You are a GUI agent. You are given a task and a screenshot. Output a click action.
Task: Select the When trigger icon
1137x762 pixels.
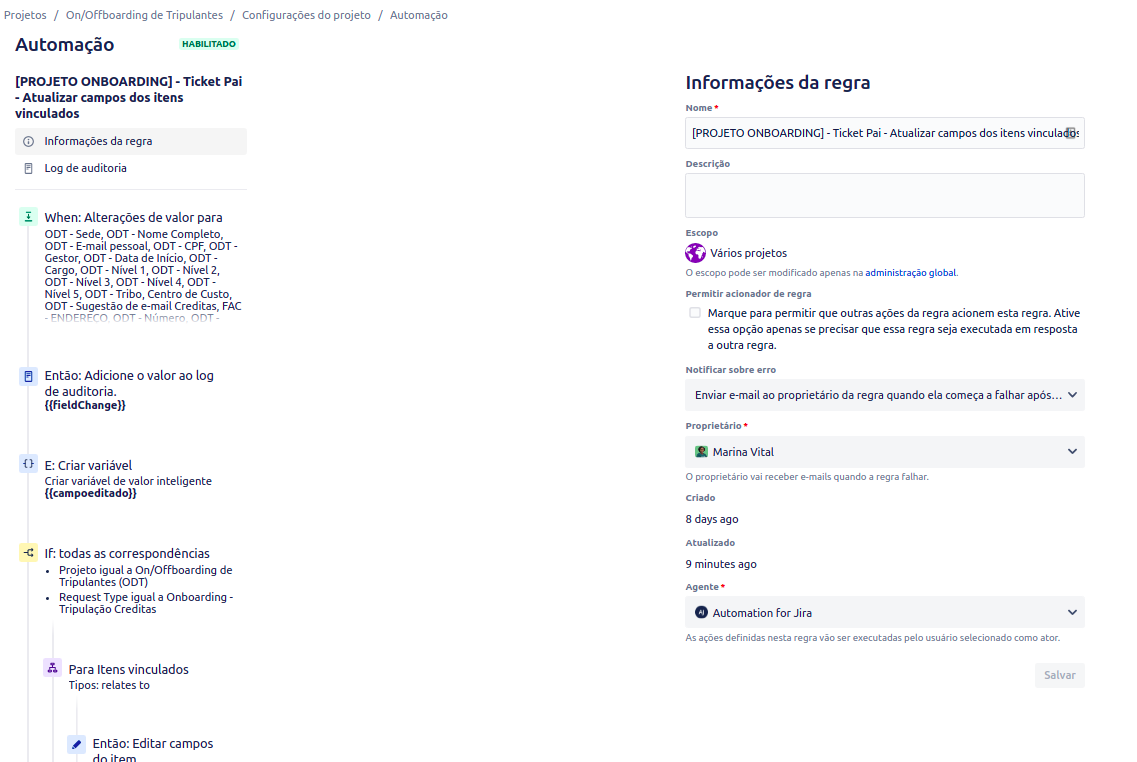click(28, 217)
